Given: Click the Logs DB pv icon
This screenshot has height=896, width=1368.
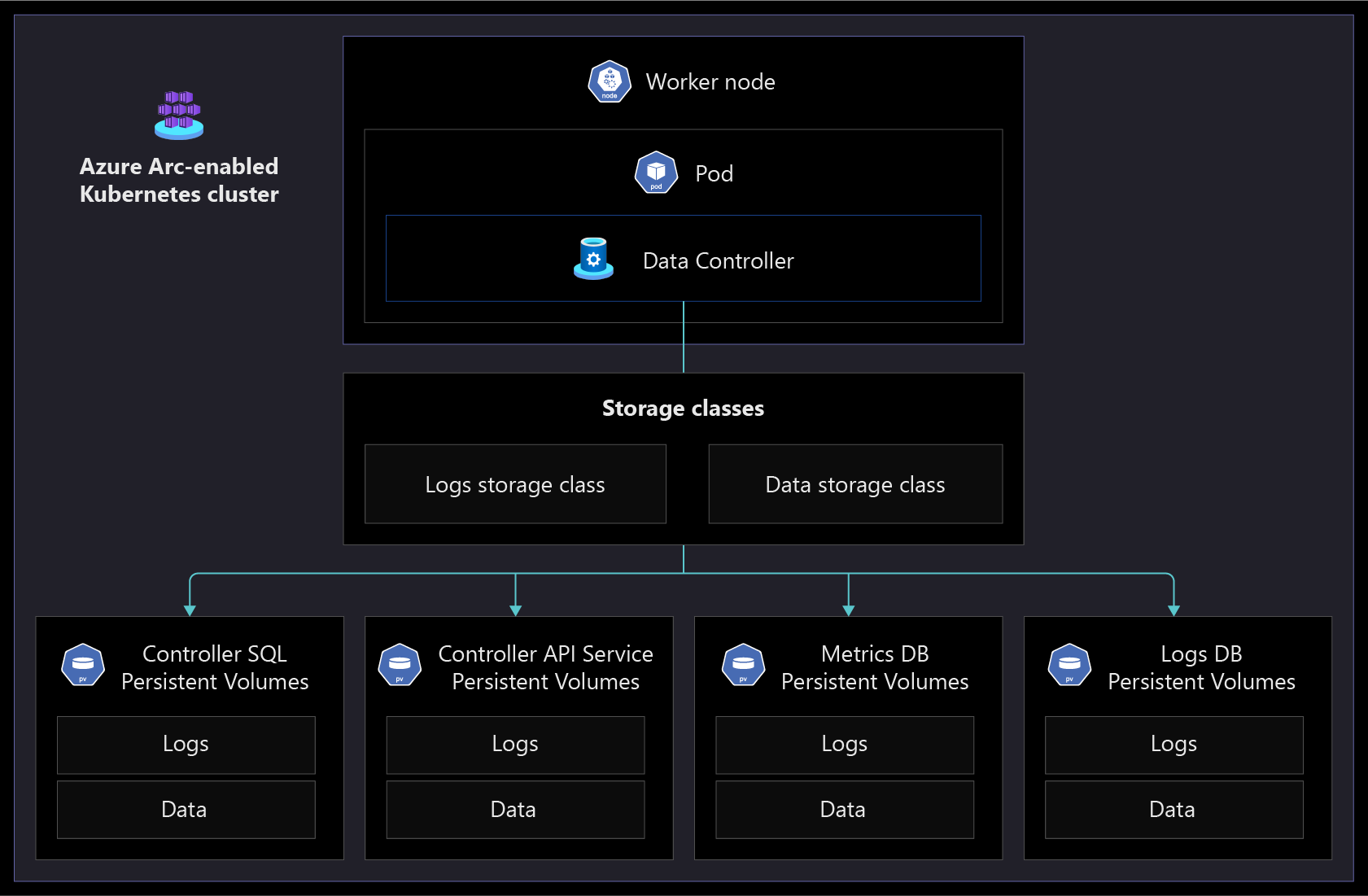Looking at the screenshot, I should [1069, 665].
